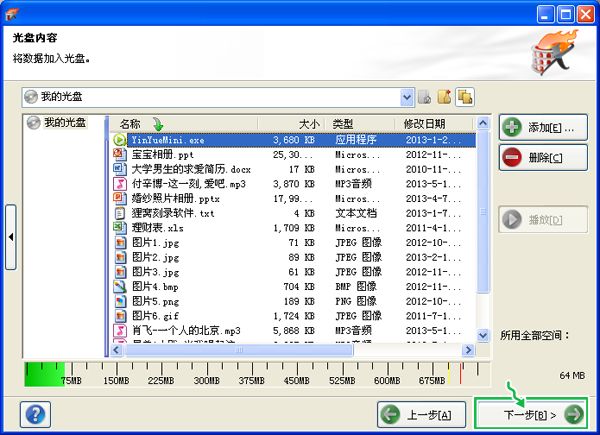Click the horizontal scroll right arrow
Viewport: 600px width, 435px height.
pyautogui.click(x=468, y=350)
